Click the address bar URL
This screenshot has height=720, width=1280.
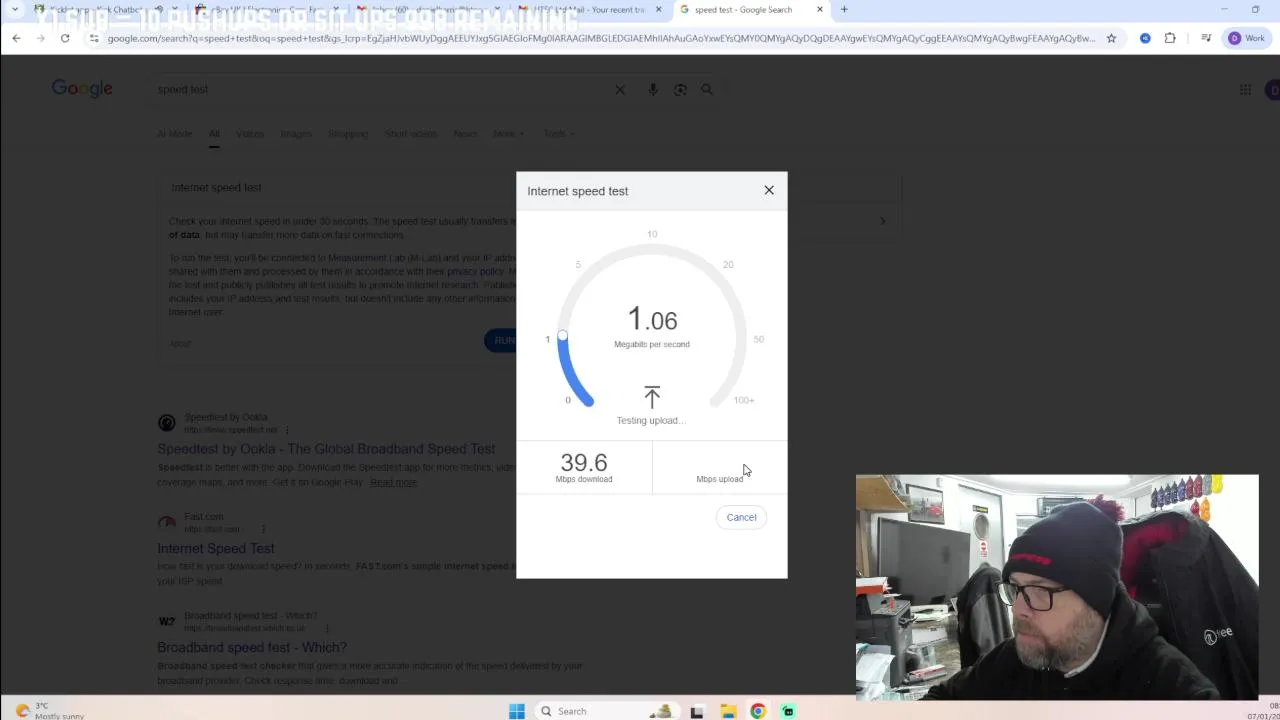pos(600,38)
